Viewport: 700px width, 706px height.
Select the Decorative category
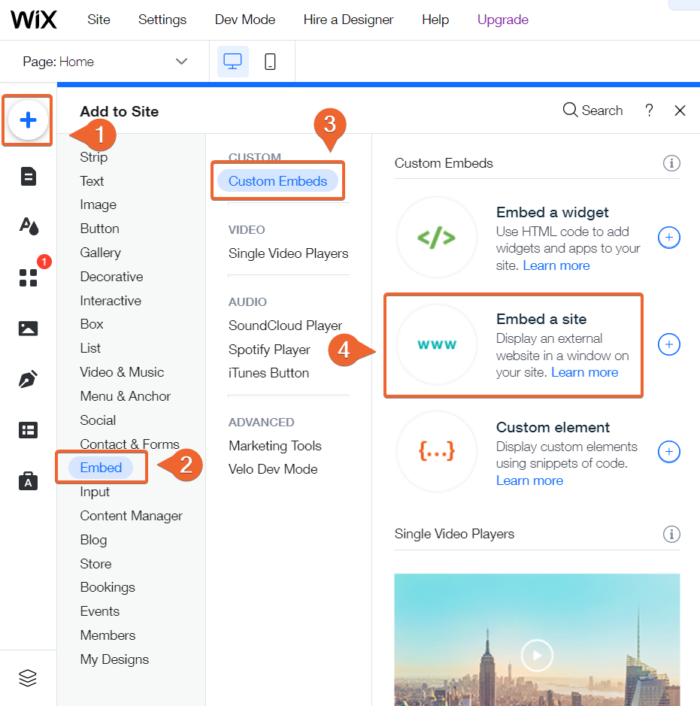(x=112, y=276)
